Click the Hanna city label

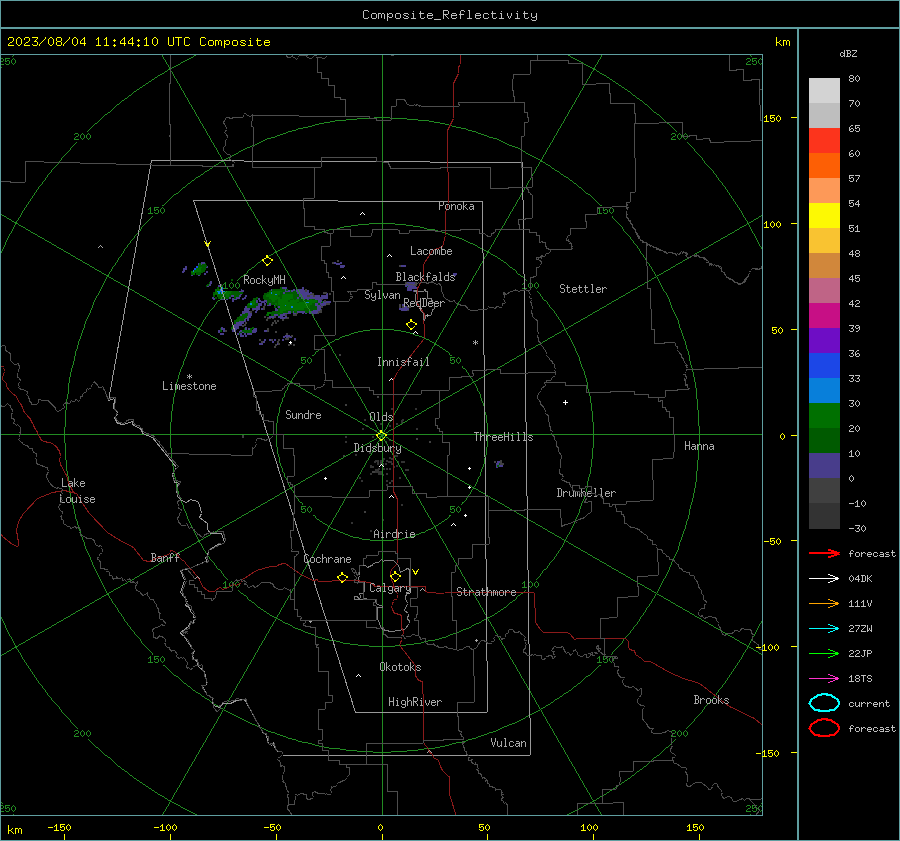click(x=699, y=446)
